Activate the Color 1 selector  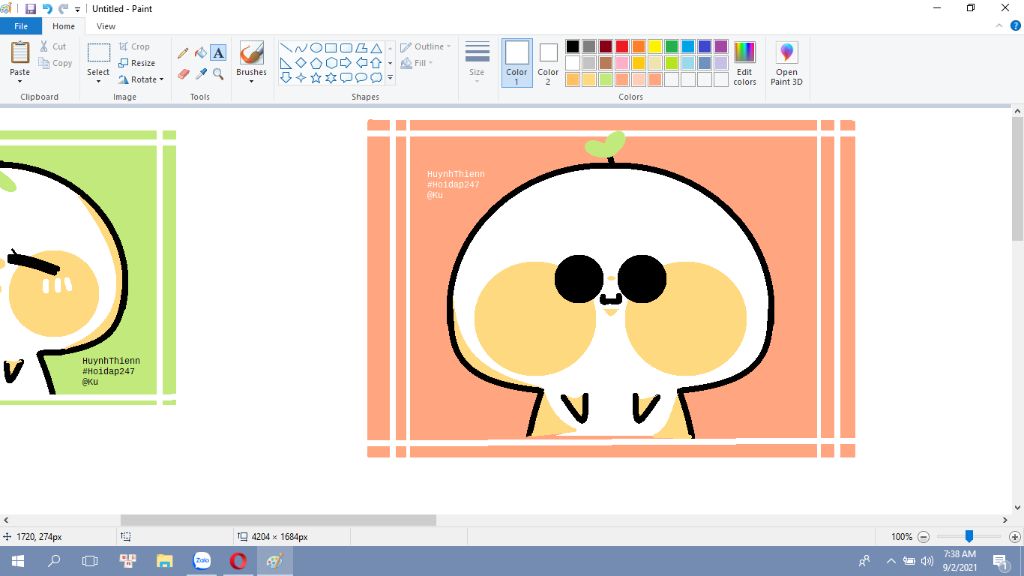tap(517, 62)
